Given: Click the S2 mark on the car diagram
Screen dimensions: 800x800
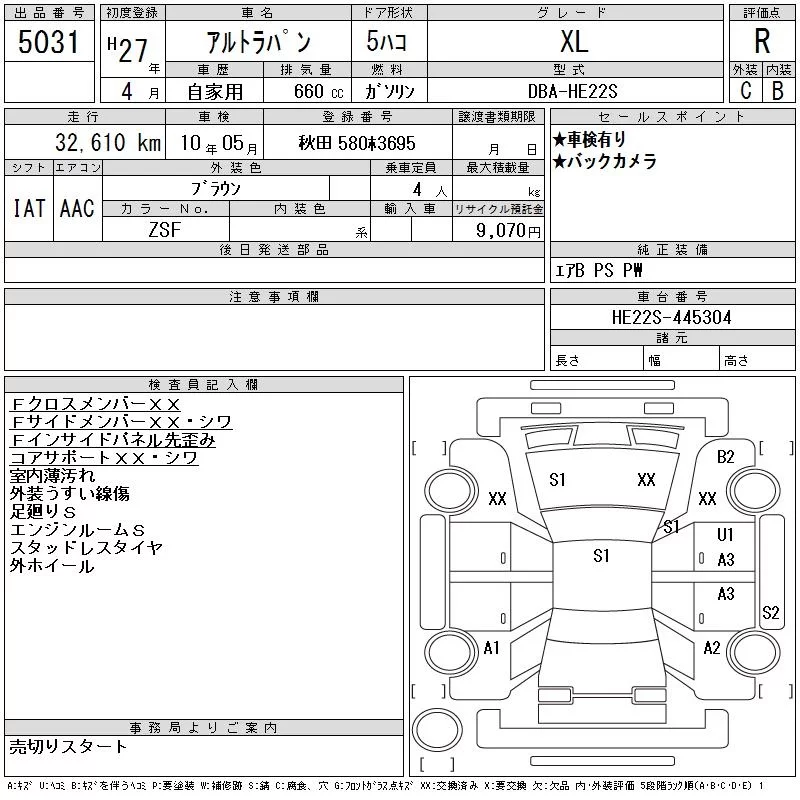Looking at the screenshot, I should [x=770, y=612].
